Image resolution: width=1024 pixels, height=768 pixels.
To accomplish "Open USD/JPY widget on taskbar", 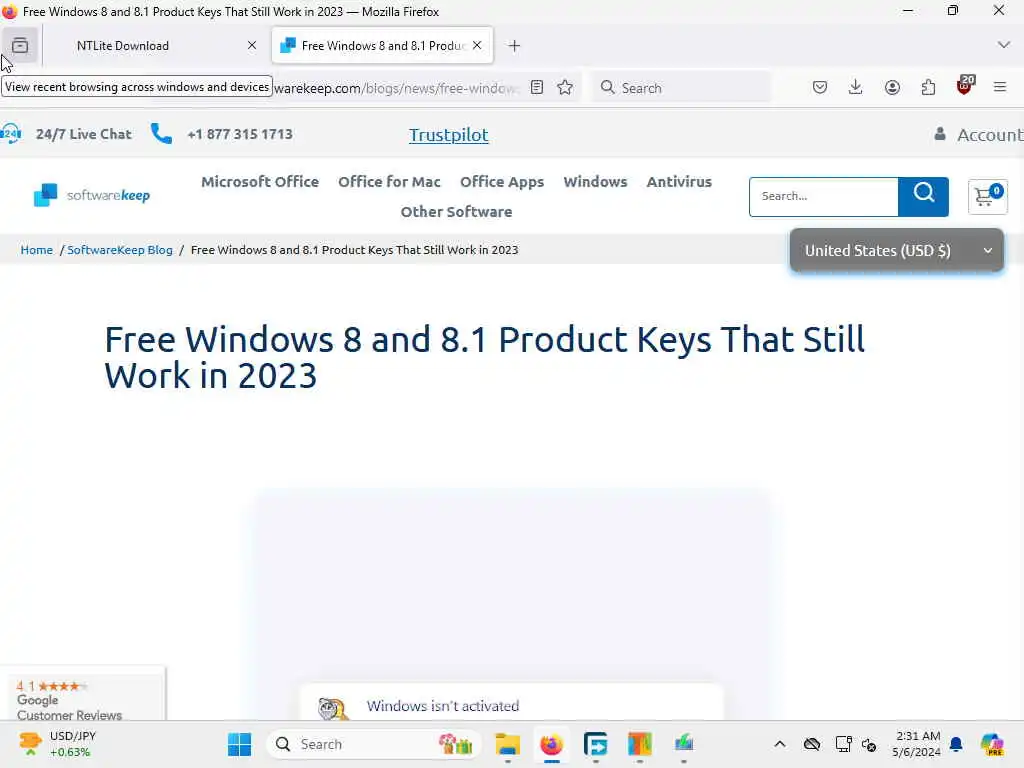I will click(57, 744).
